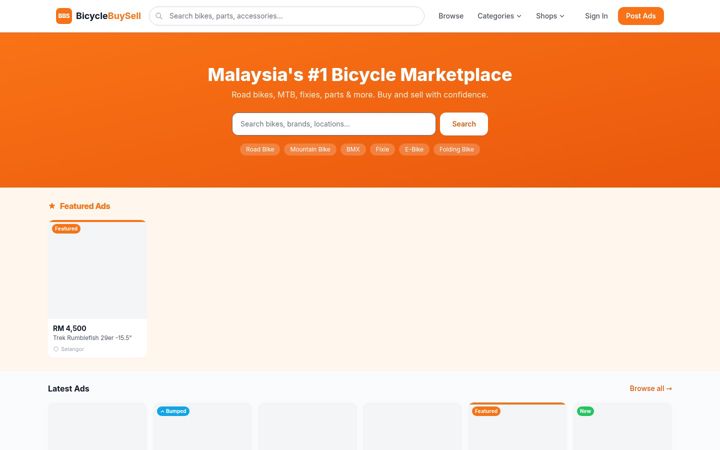Focus the hero search bikes, brands field
720x450 pixels.
pyautogui.click(x=334, y=124)
